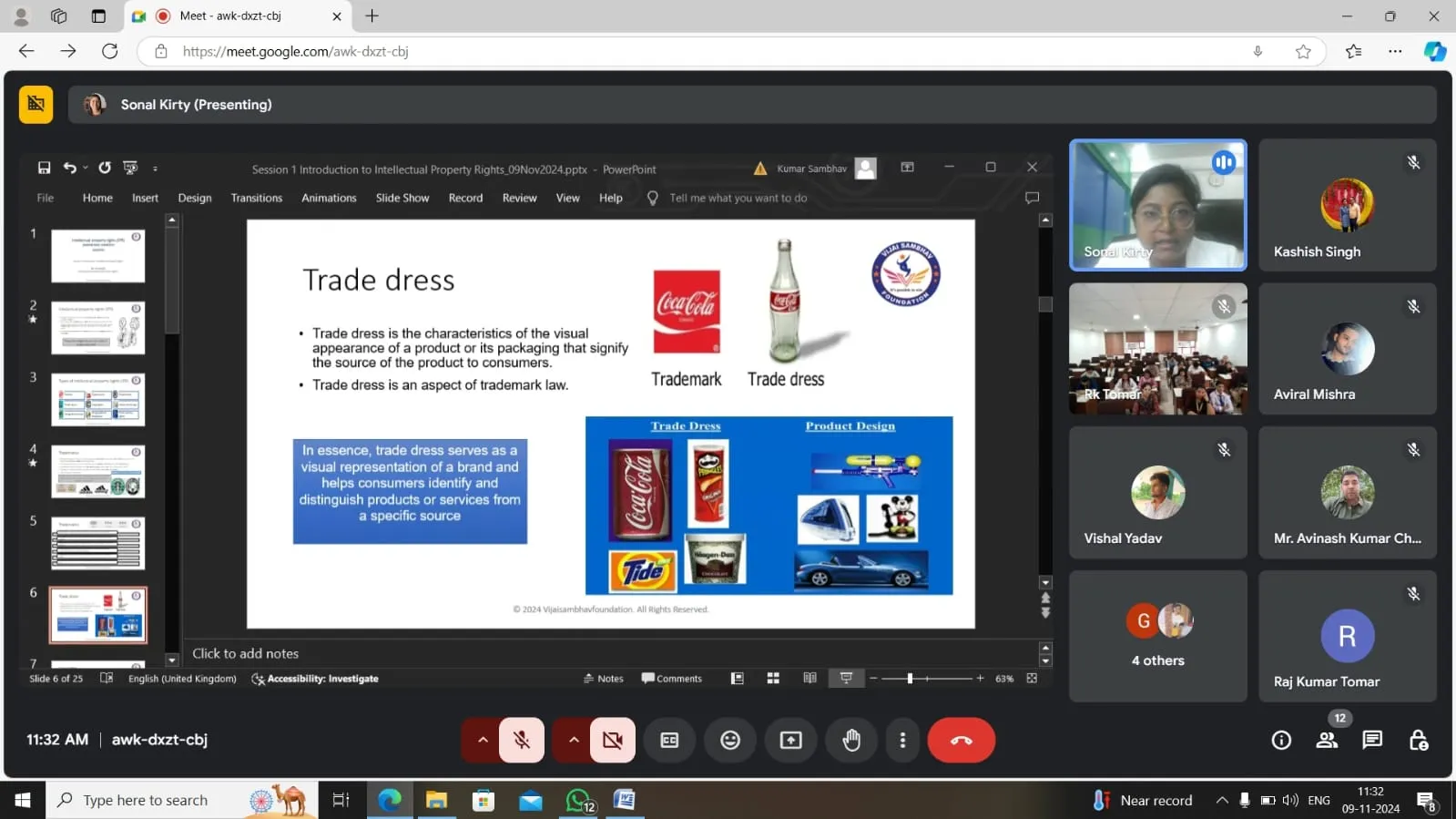Expand video settings arrow beside camera
The width and height of the screenshot is (1456, 819).
coord(574,740)
